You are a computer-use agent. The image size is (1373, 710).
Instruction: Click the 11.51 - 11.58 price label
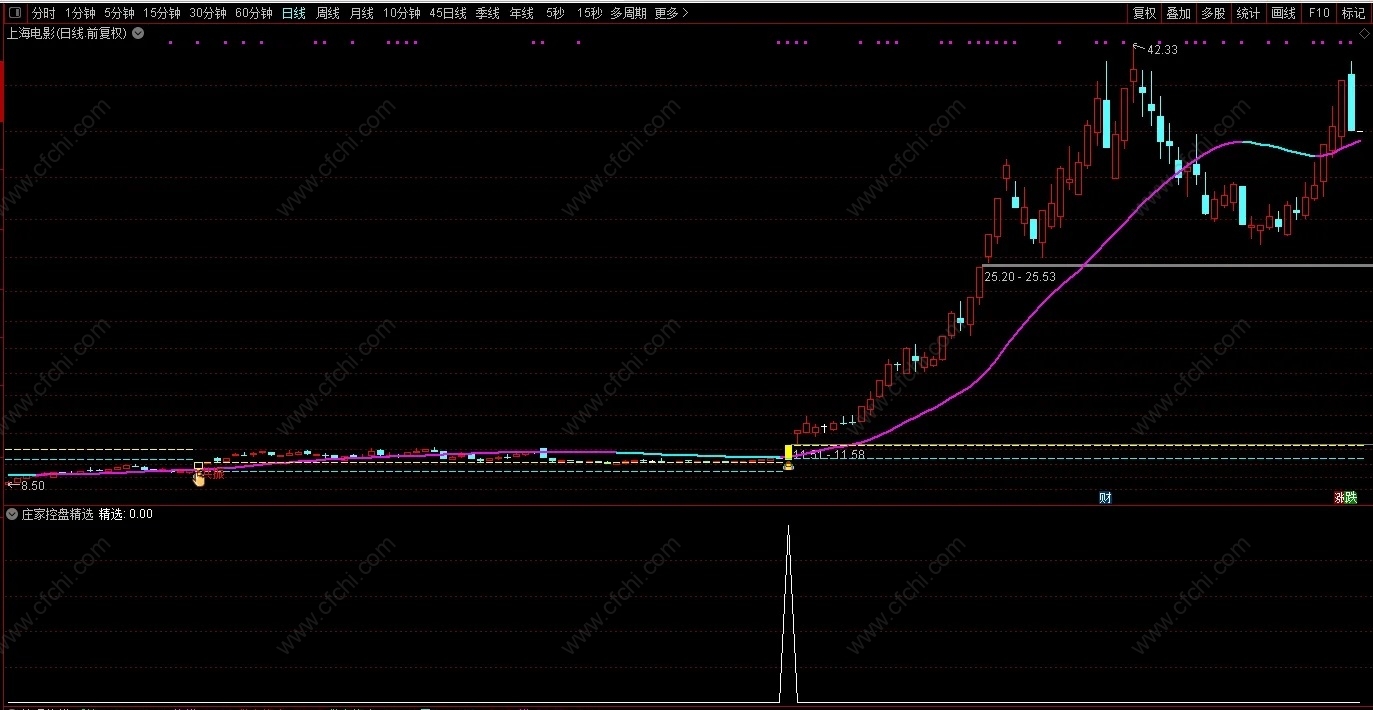829,455
